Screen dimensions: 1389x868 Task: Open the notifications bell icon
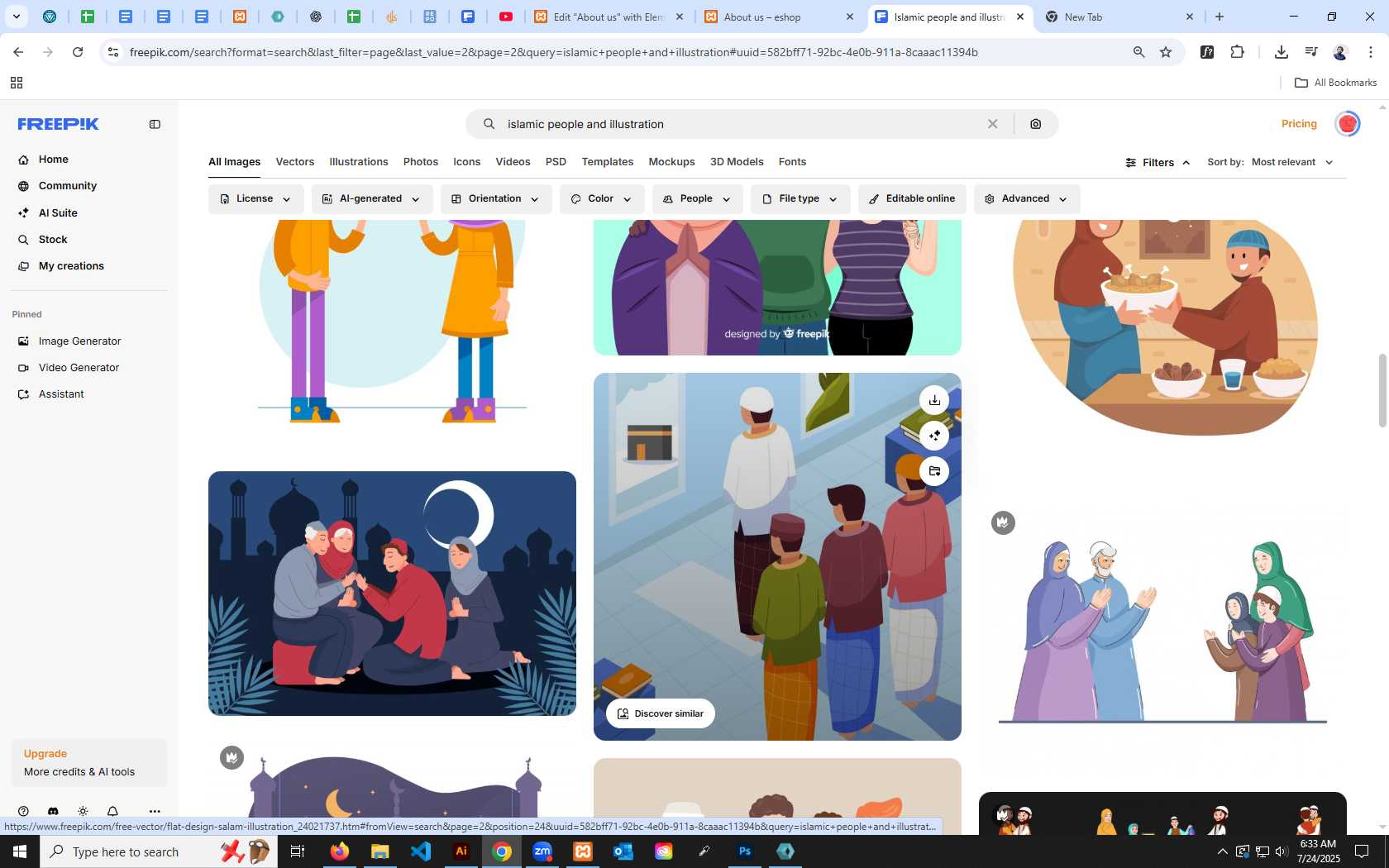(x=112, y=812)
